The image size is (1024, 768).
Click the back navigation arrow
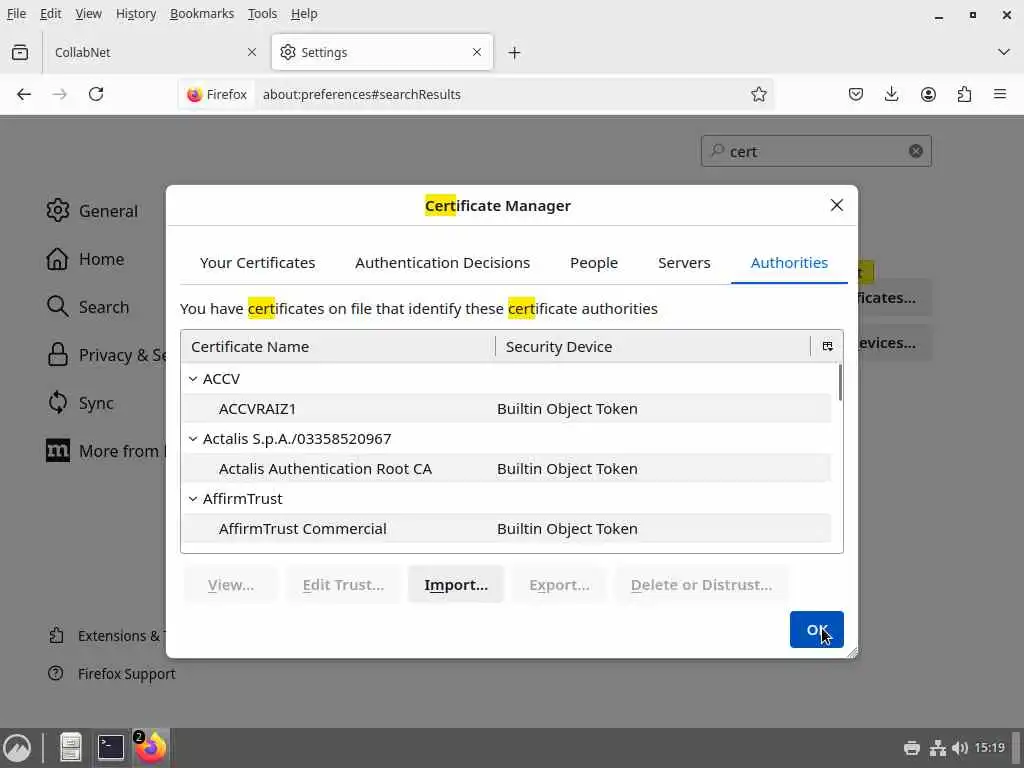[24, 94]
